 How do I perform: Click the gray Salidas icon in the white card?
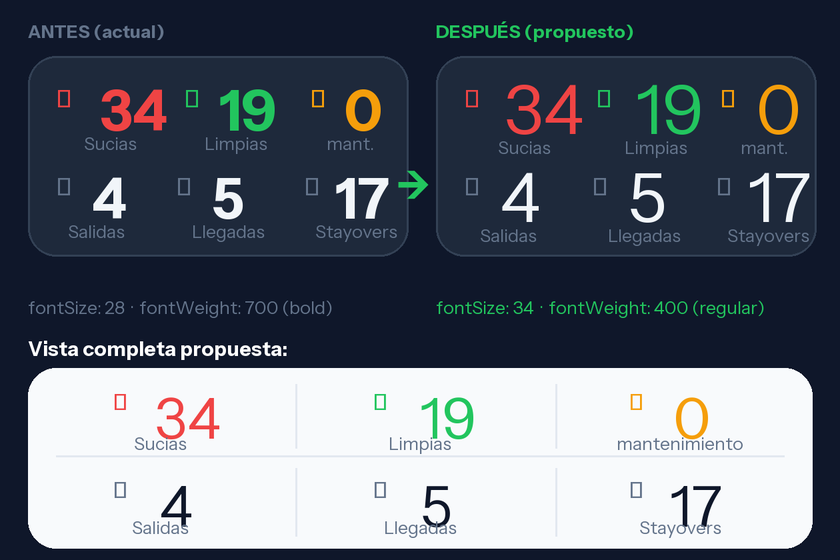tap(121, 490)
